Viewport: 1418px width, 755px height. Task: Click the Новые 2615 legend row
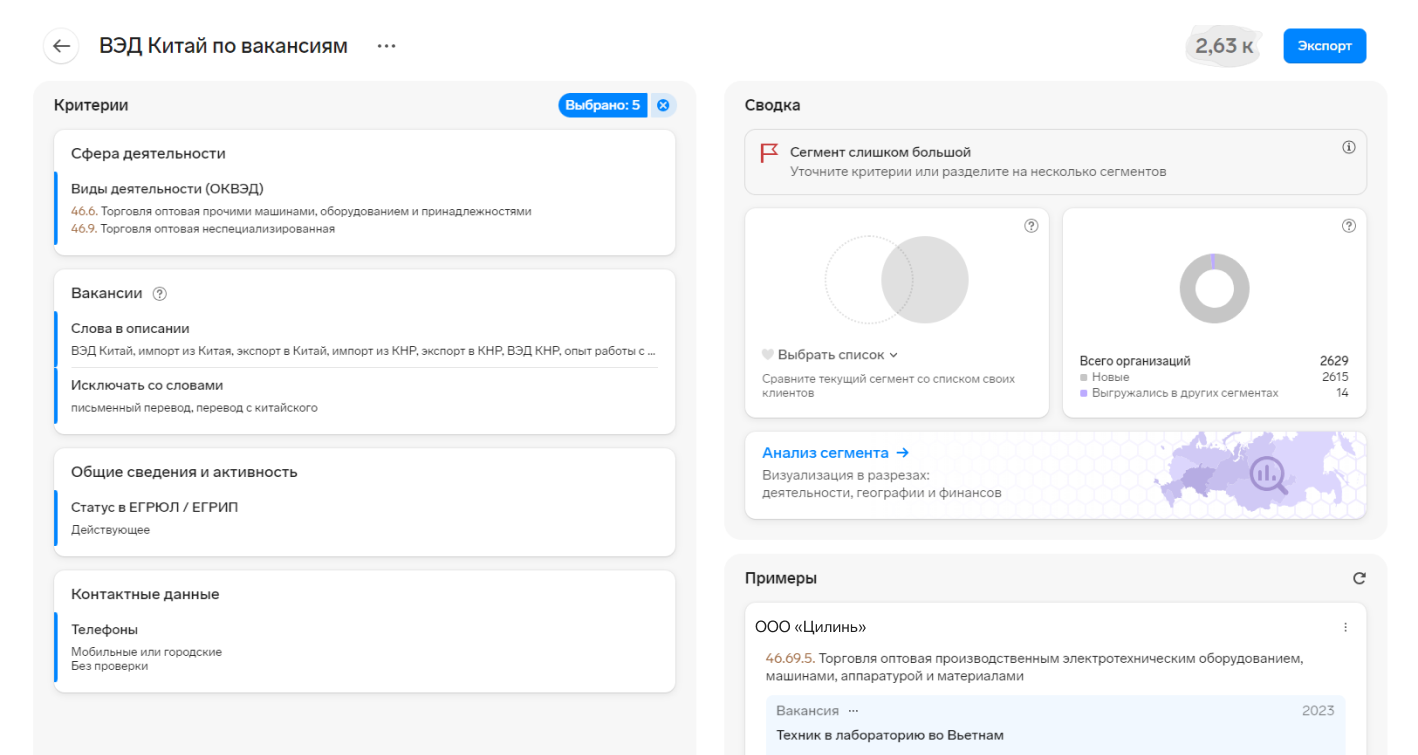1214,377
